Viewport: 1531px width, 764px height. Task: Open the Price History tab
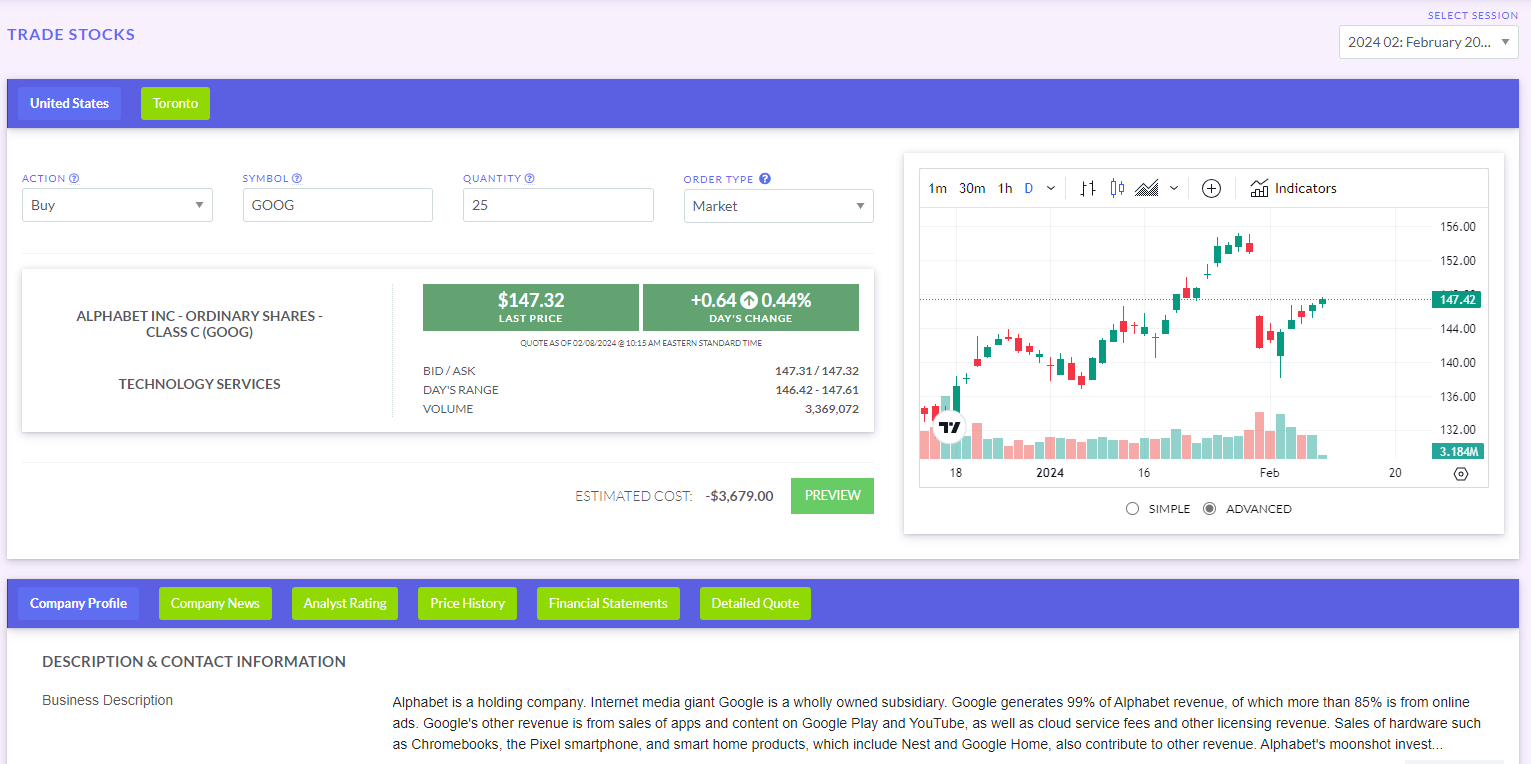(467, 603)
